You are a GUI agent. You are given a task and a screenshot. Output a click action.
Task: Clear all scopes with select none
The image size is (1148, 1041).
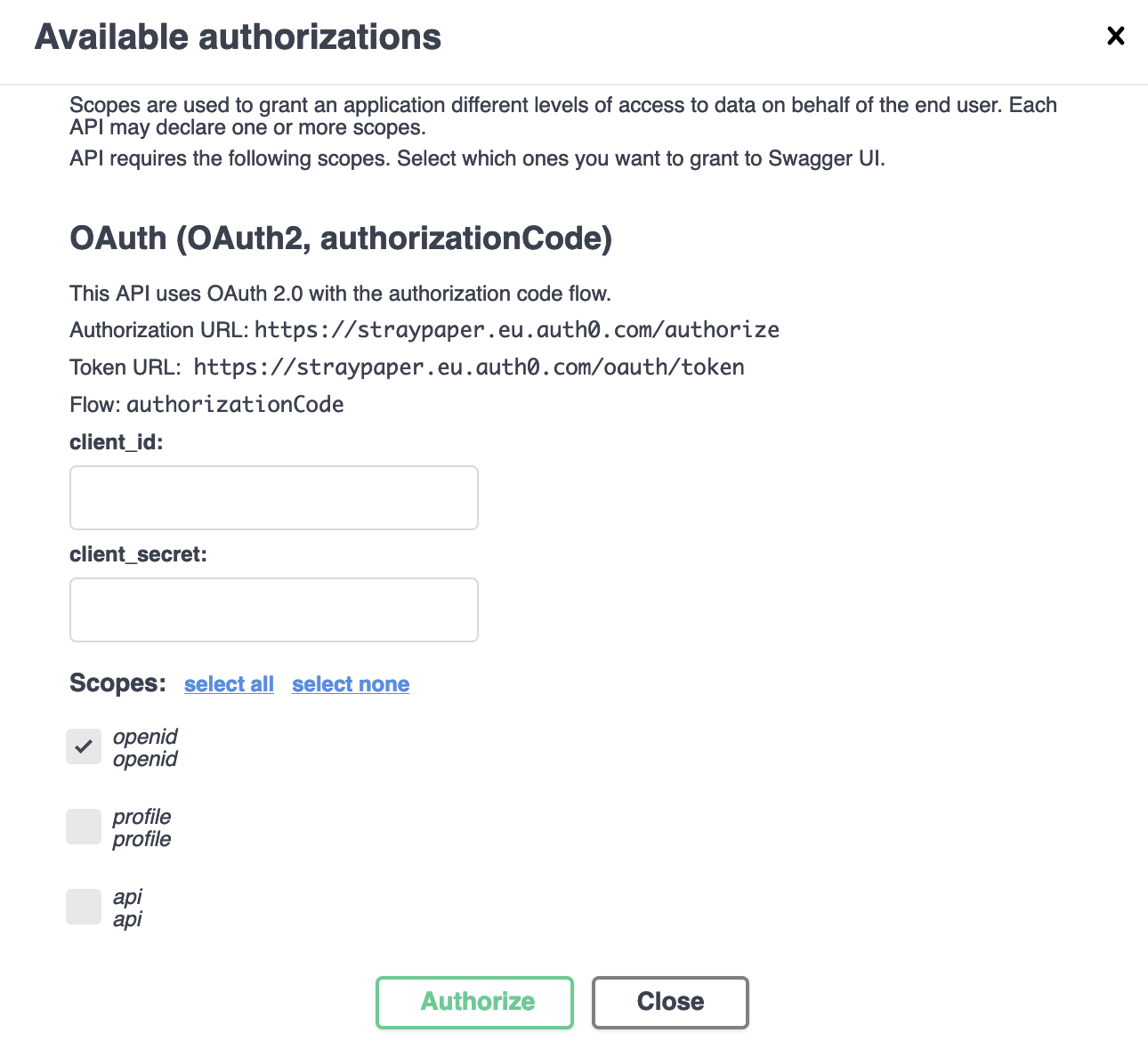[x=350, y=683]
